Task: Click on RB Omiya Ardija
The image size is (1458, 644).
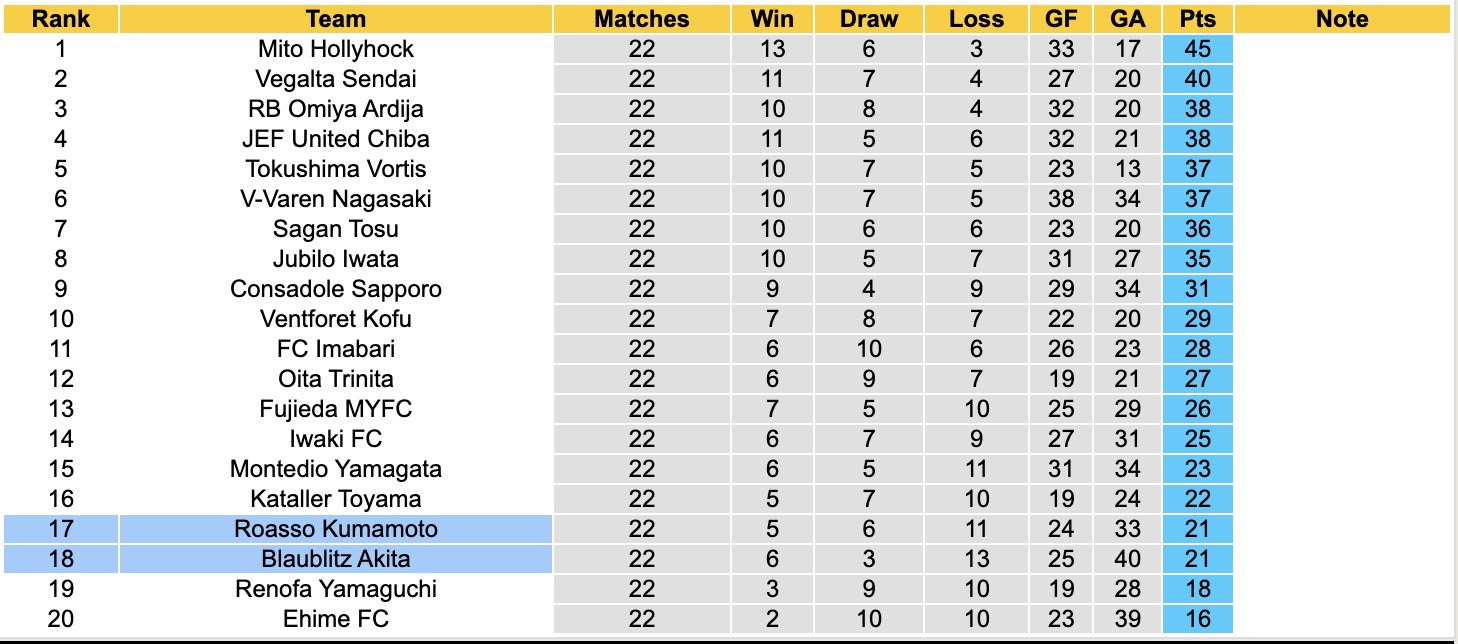Action: (x=336, y=109)
